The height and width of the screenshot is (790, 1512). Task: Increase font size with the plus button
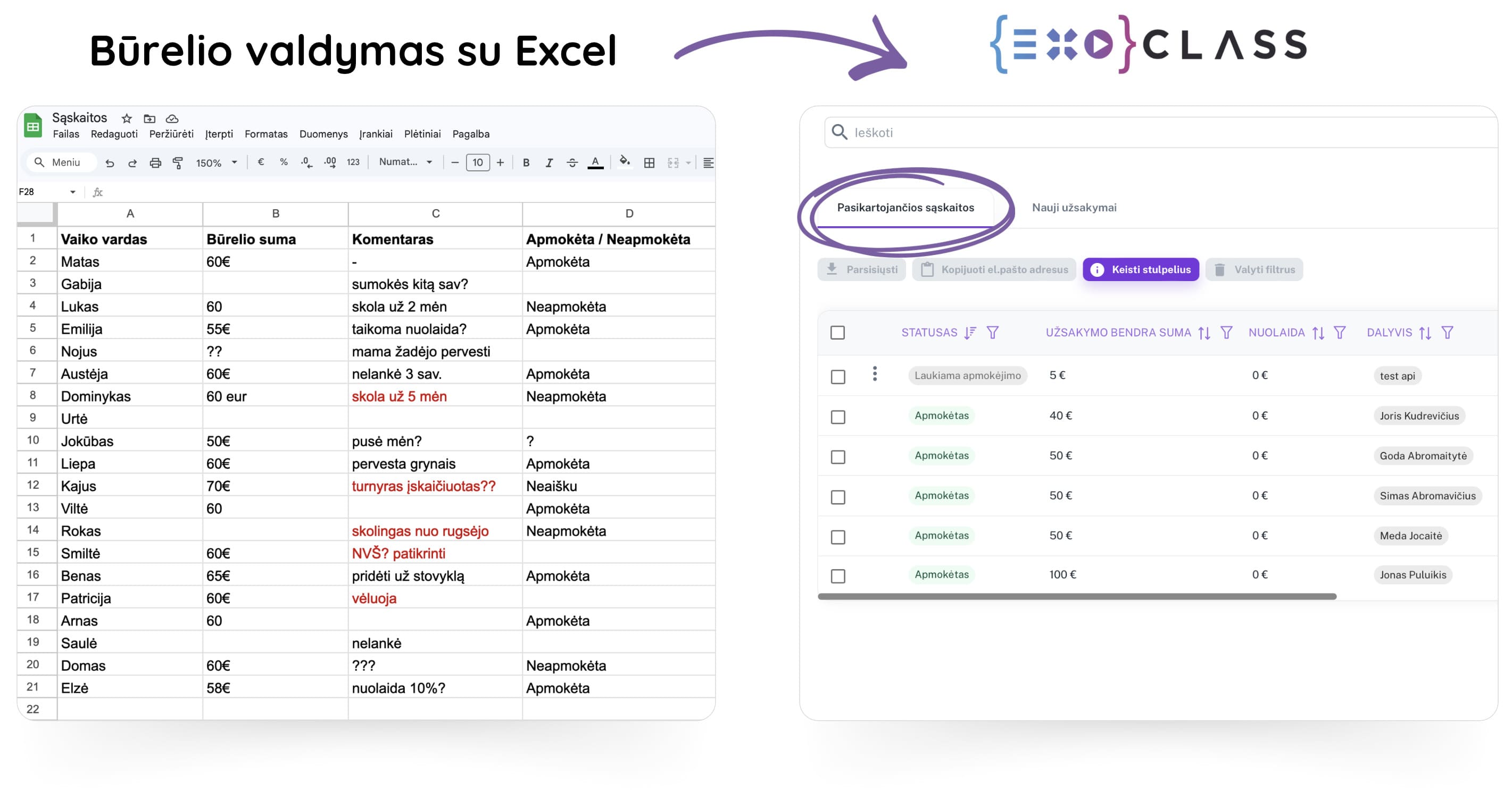[x=500, y=163]
